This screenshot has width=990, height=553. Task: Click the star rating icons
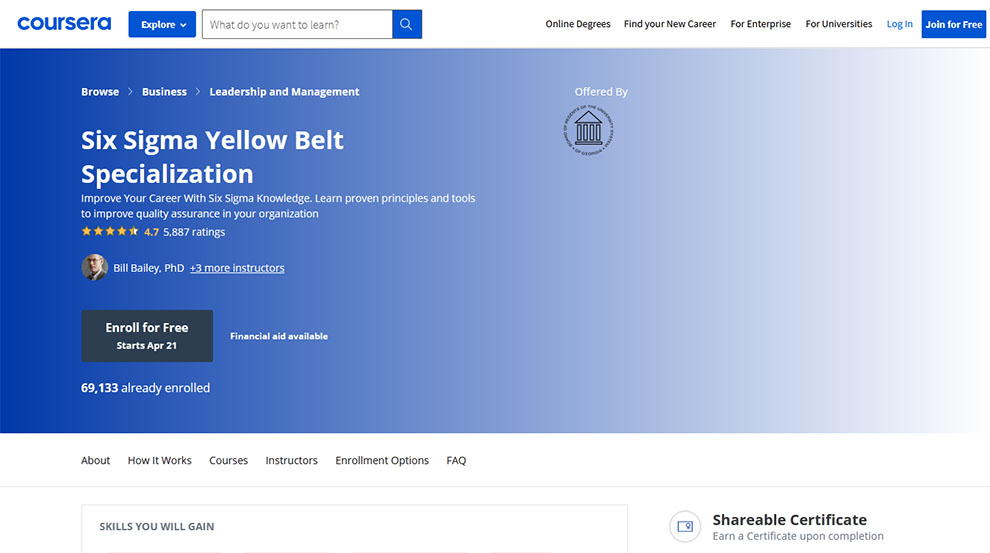pyautogui.click(x=110, y=232)
